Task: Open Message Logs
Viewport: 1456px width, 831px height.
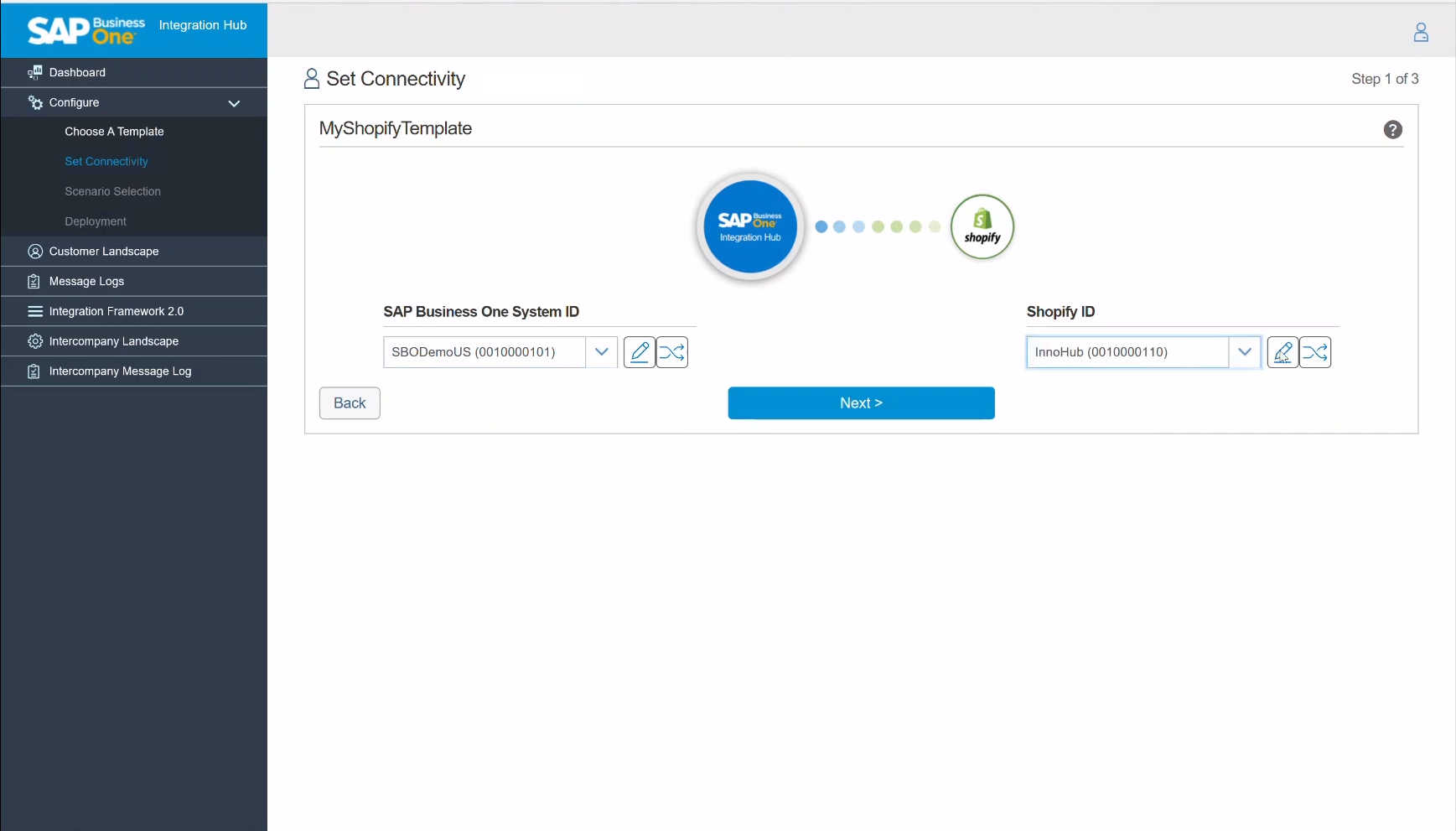Action: [134, 282]
